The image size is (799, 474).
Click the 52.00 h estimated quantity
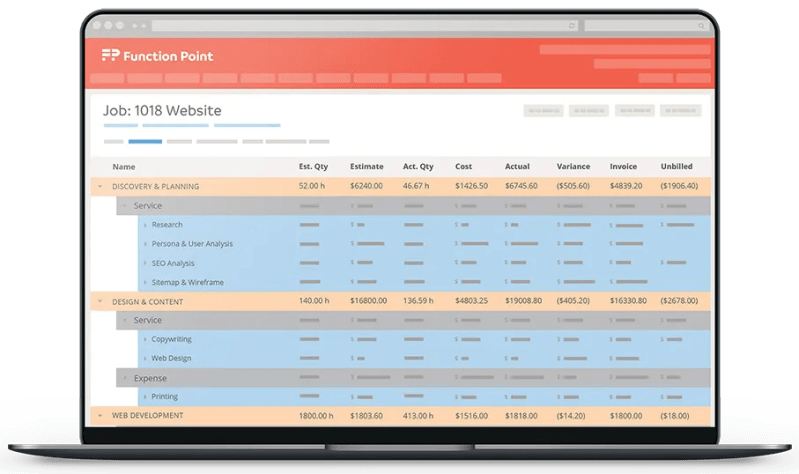(x=312, y=186)
